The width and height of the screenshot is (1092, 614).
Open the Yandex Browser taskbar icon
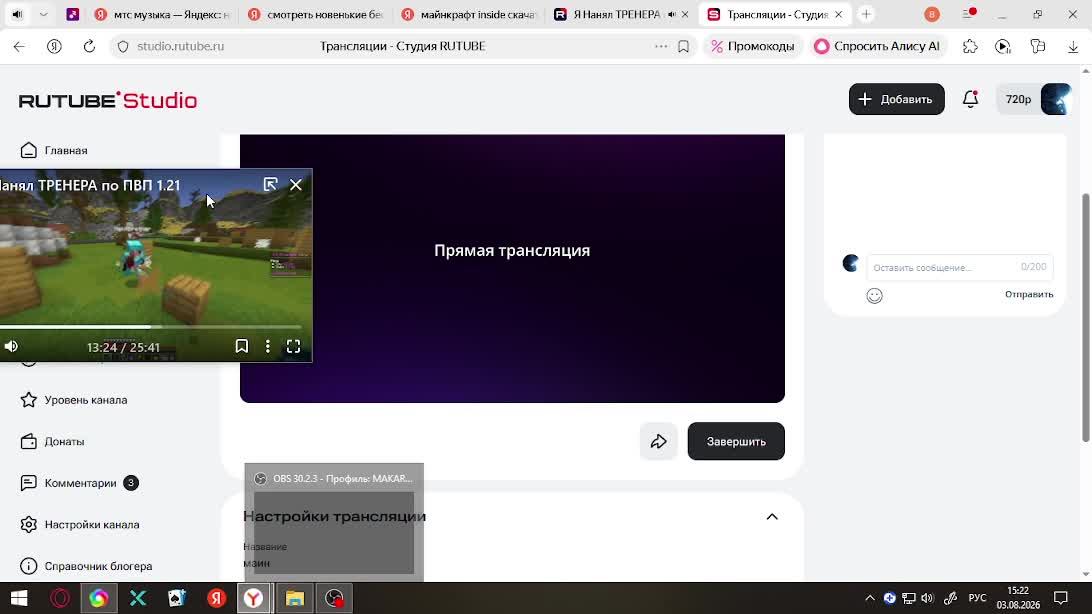pos(254,598)
